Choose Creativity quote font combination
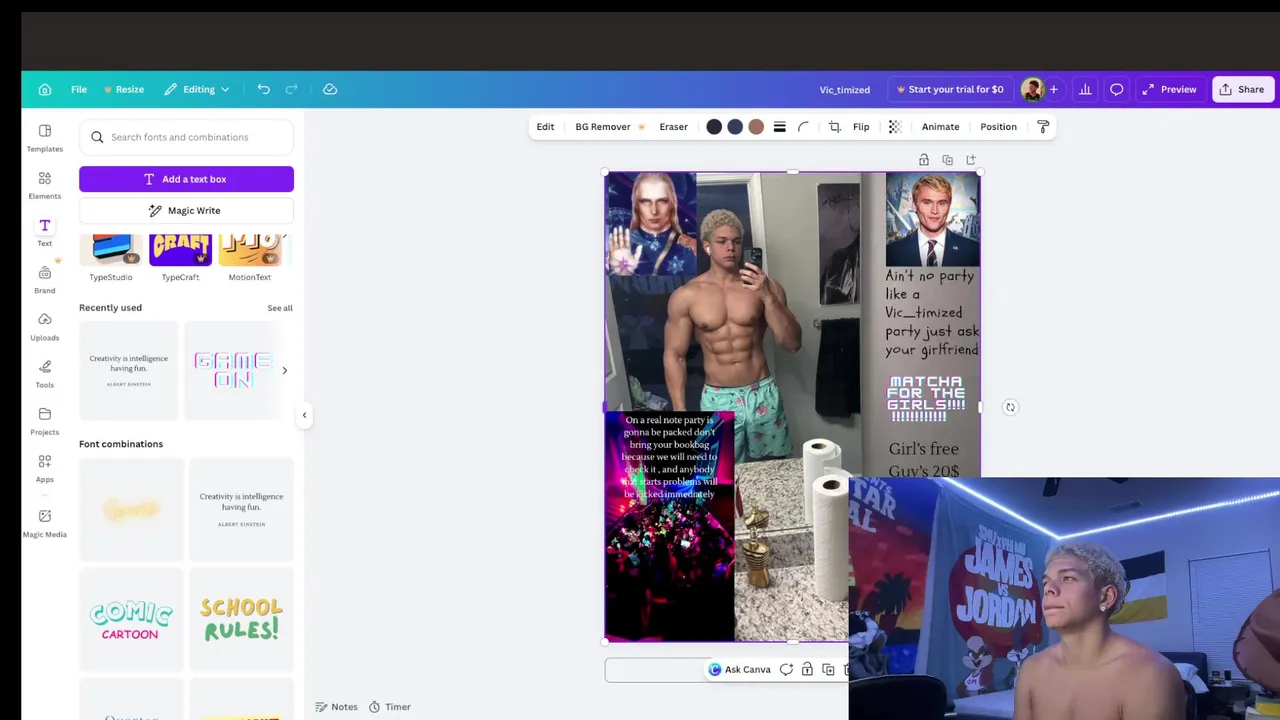The image size is (1280, 720). [241, 509]
